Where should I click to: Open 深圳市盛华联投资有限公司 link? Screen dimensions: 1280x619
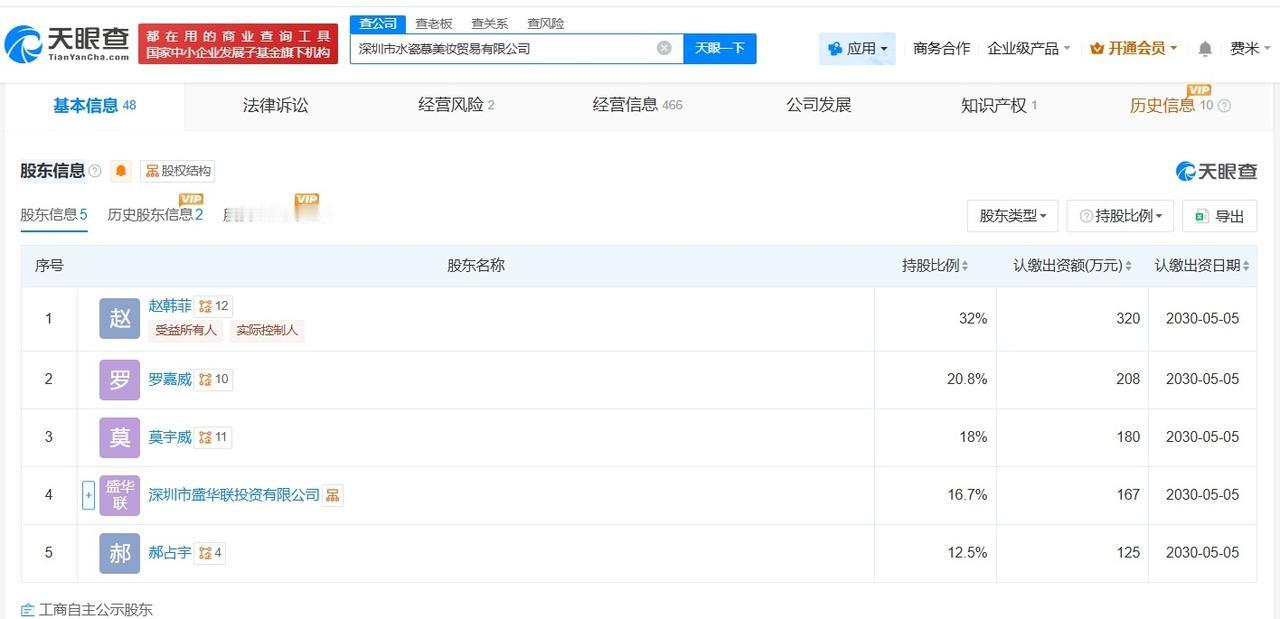tap(234, 495)
